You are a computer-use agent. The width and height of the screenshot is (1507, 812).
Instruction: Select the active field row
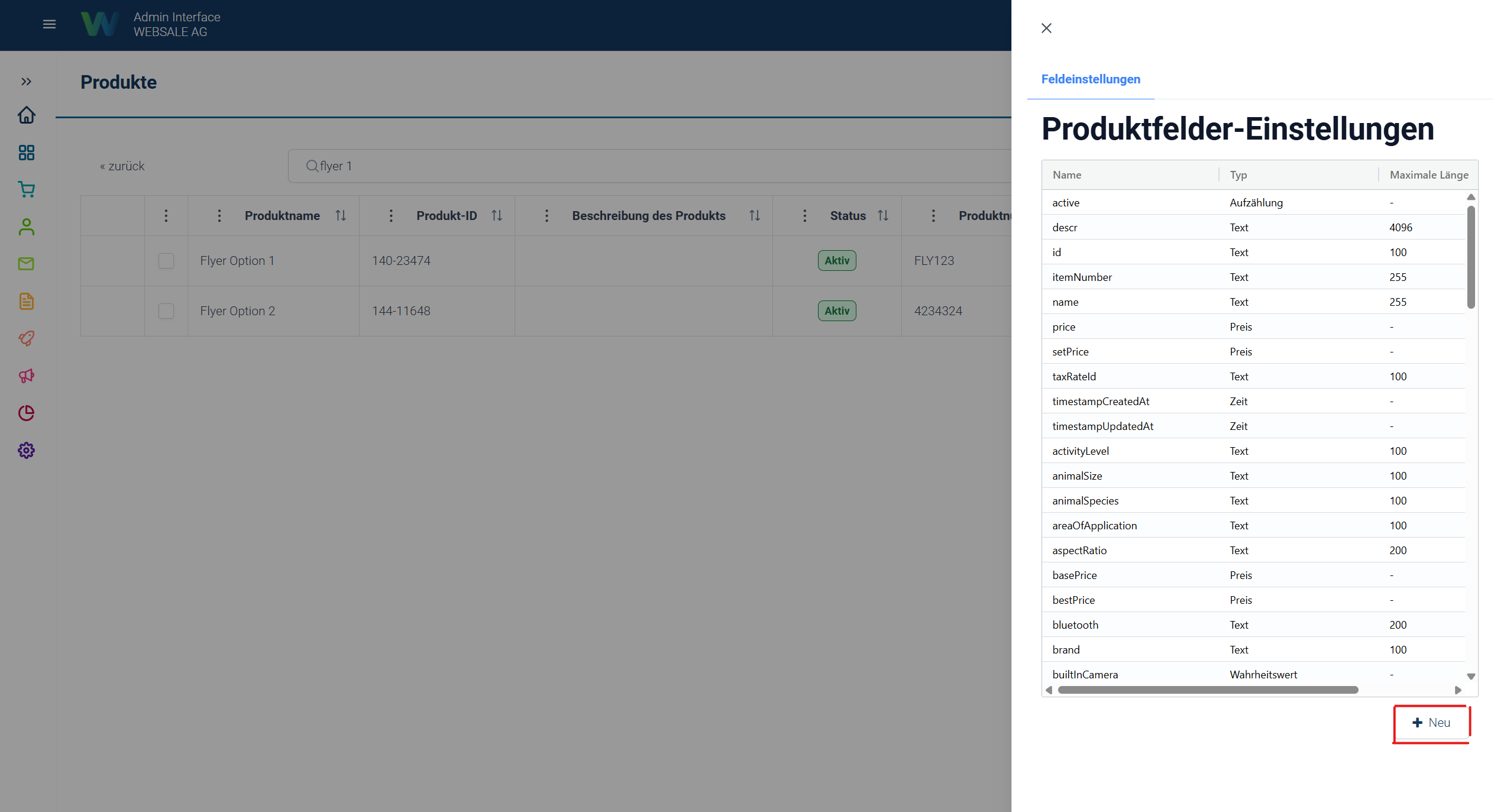tap(1254, 203)
